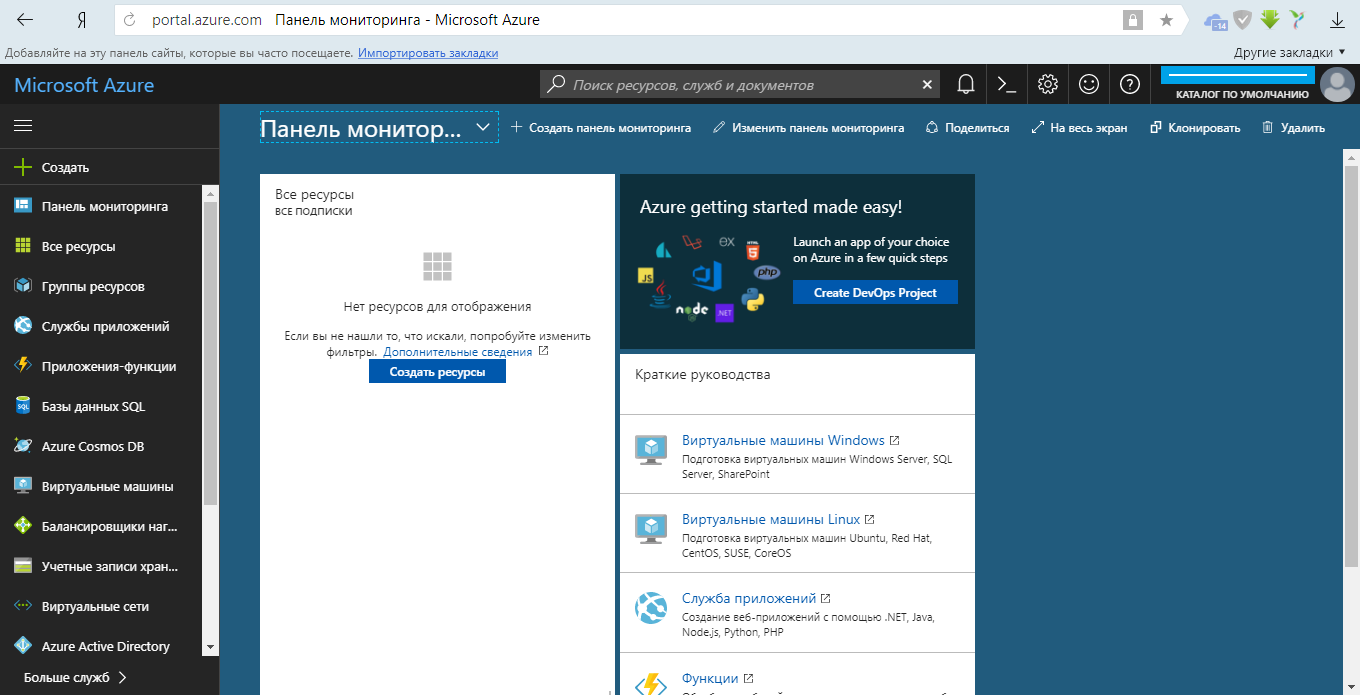
Task: Clear the search box with the X
Action: pos(927,85)
